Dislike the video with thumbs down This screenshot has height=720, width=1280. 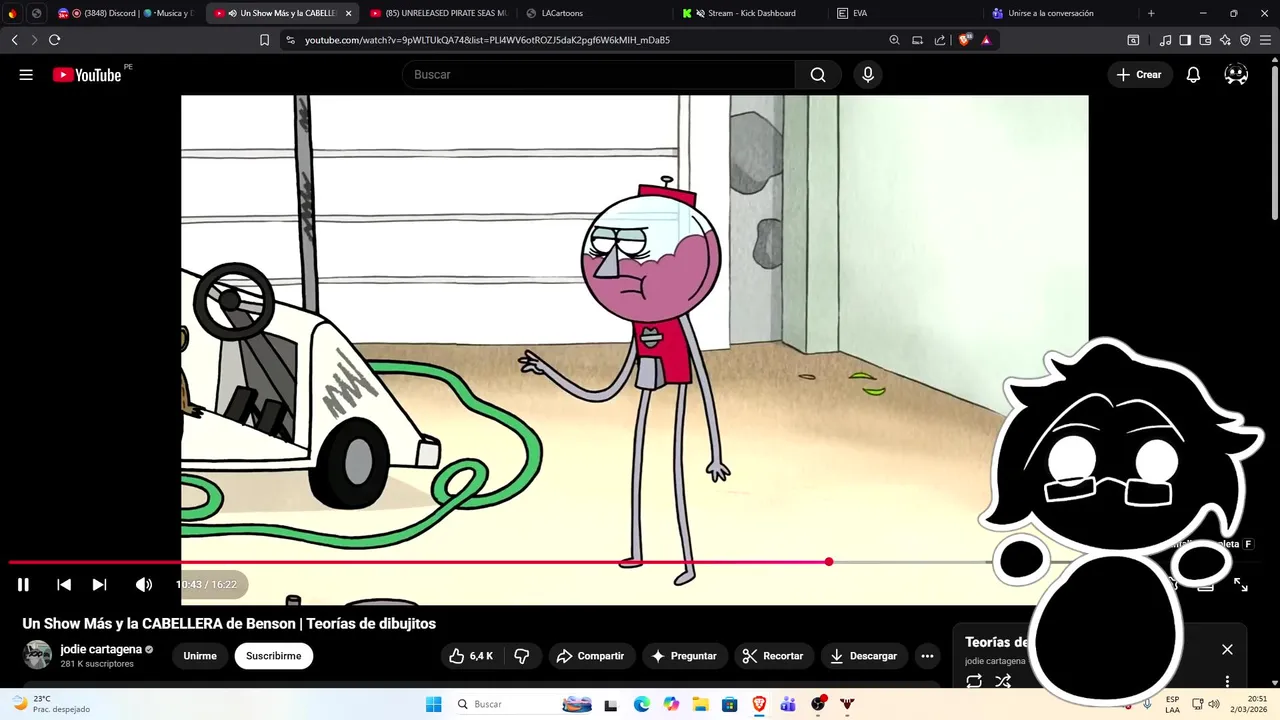pos(521,656)
